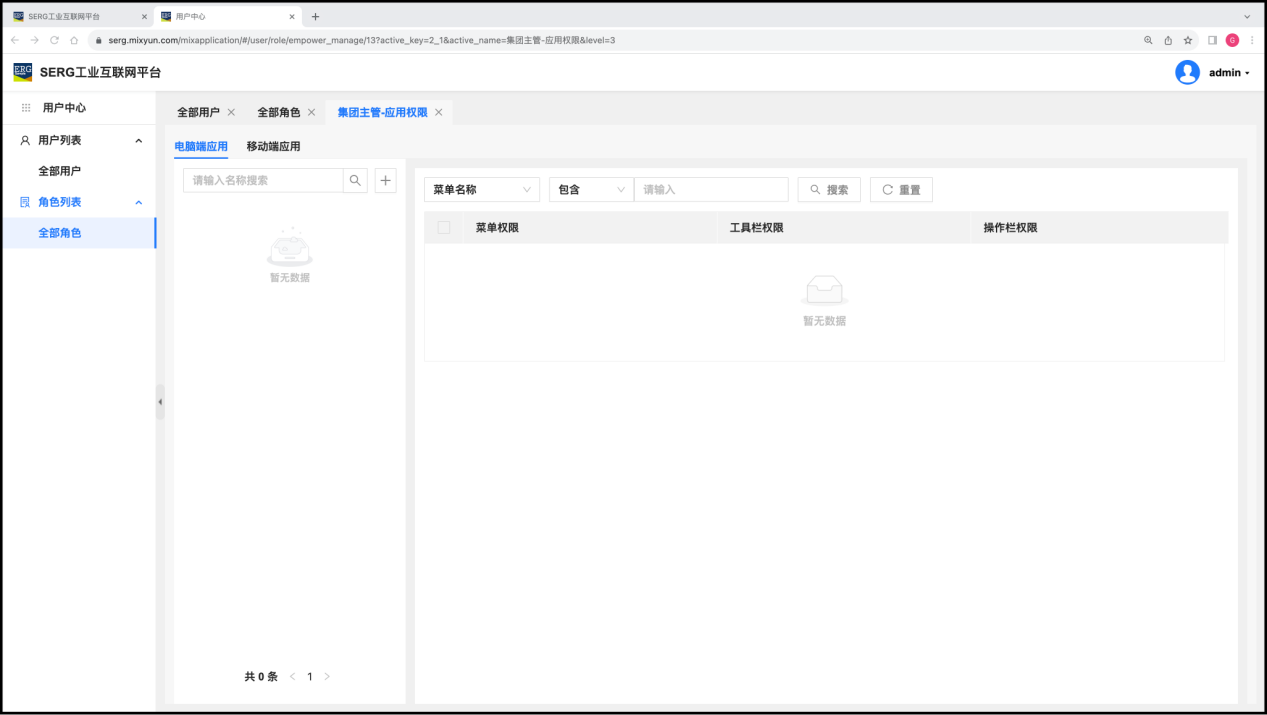Toggle the select-all checkbox in table header

(x=444, y=228)
